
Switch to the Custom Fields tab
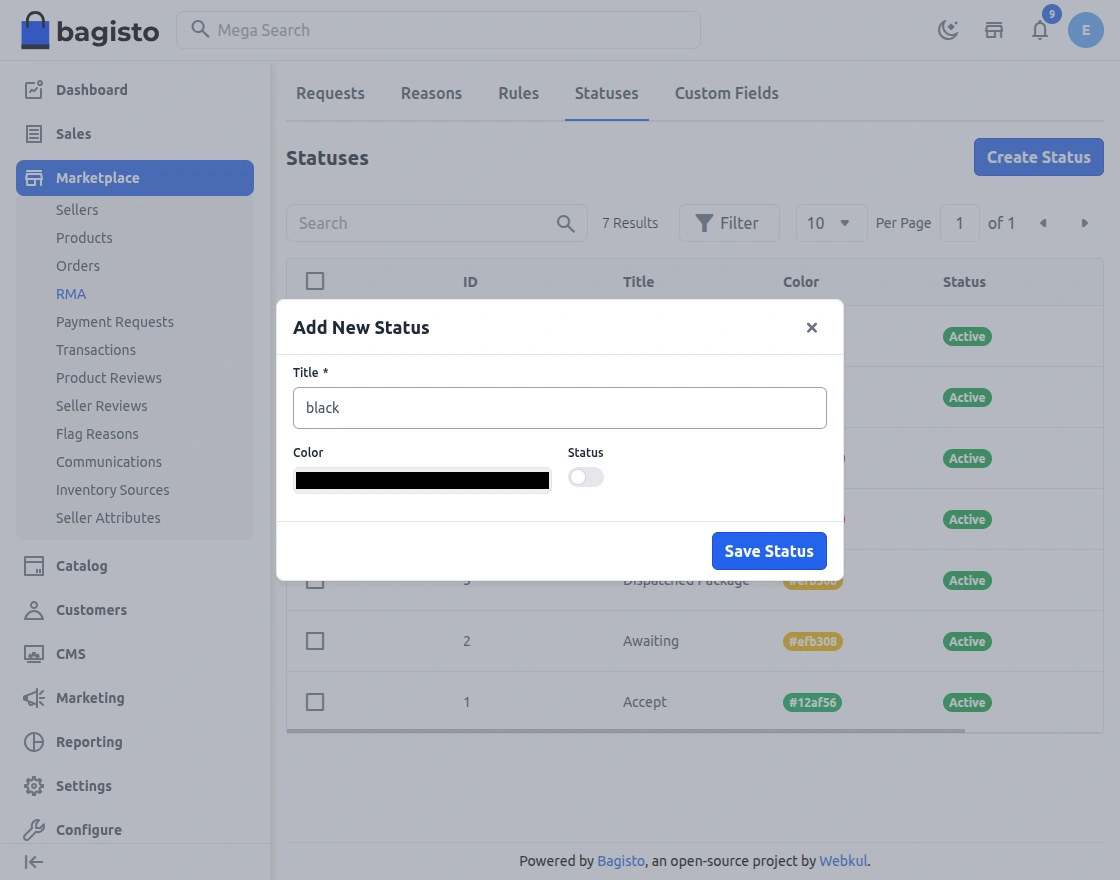[726, 93]
